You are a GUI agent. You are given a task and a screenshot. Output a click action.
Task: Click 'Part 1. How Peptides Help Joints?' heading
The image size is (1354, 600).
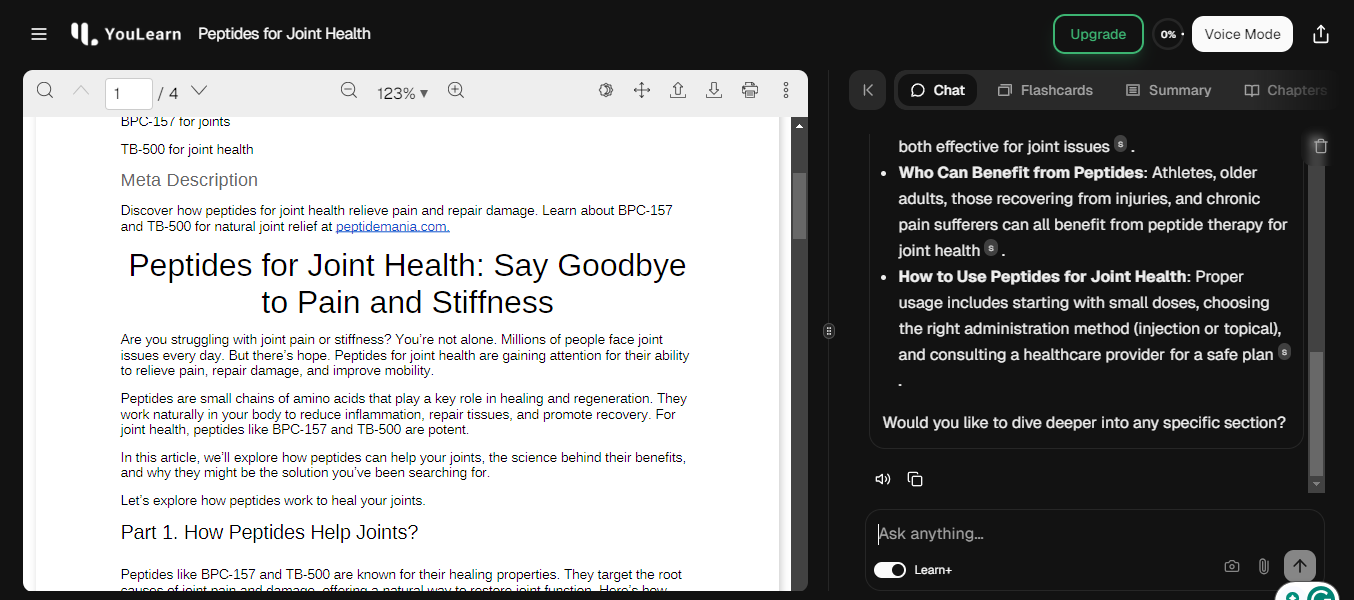pos(269,533)
